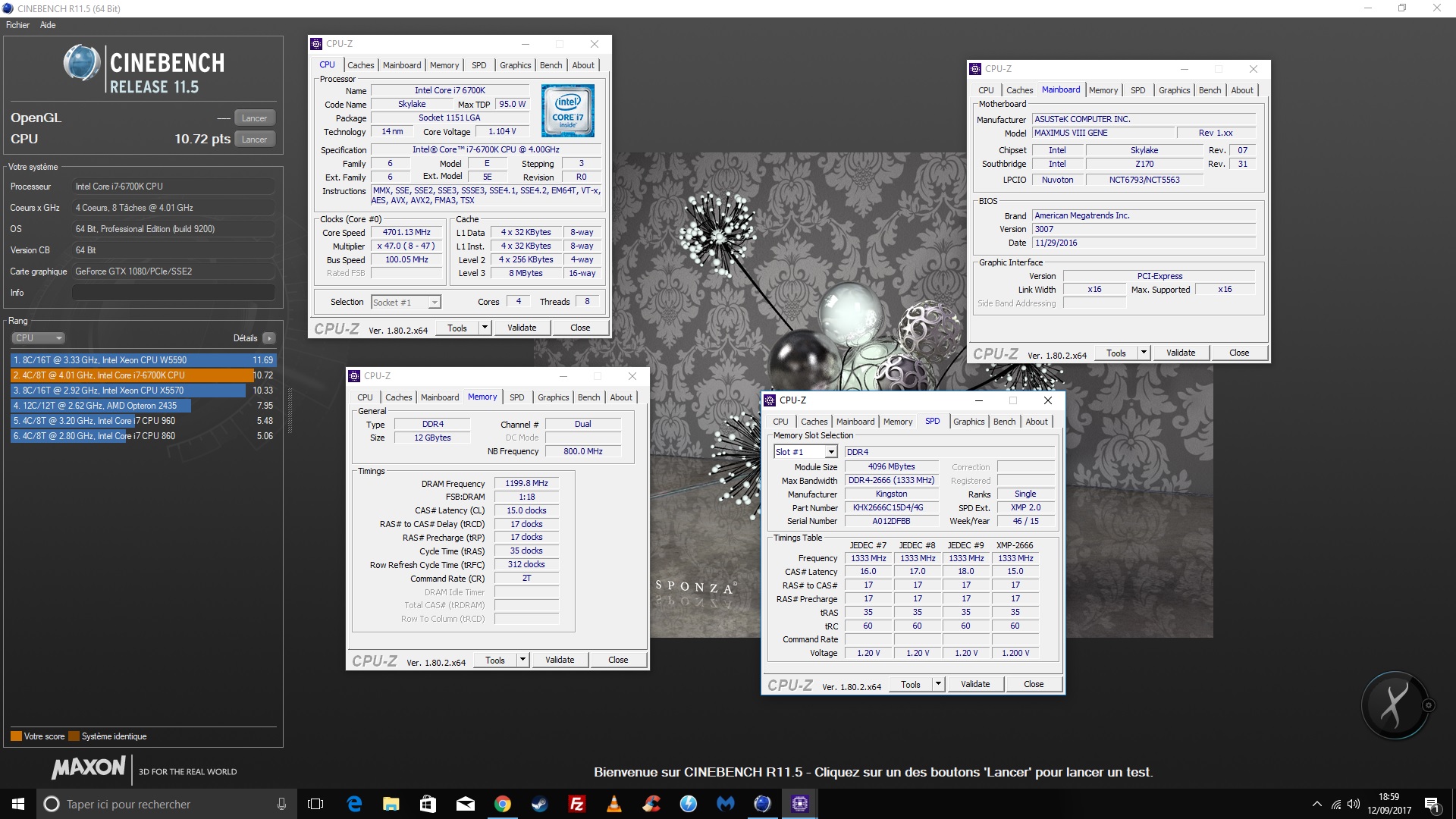Click Close in the CPU window
Viewport: 1456px width, 819px height.
pyautogui.click(x=580, y=328)
